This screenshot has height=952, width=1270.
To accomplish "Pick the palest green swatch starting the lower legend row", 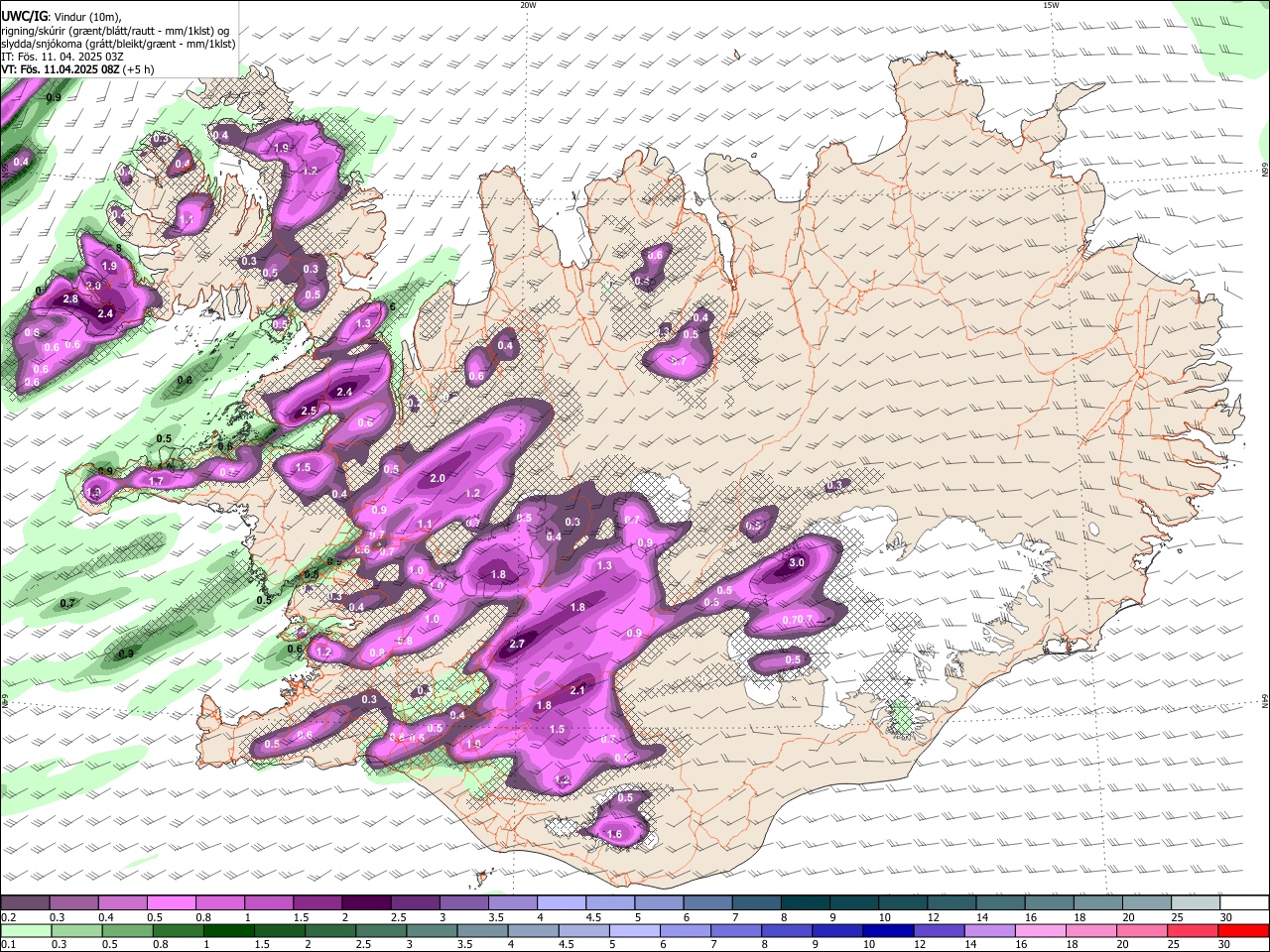I will pos(25,930).
